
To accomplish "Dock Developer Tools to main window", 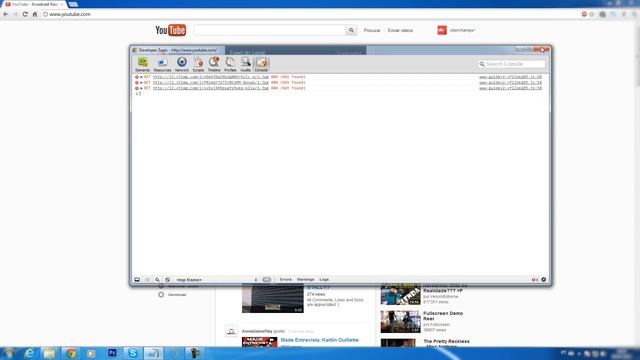I will click(x=137, y=280).
